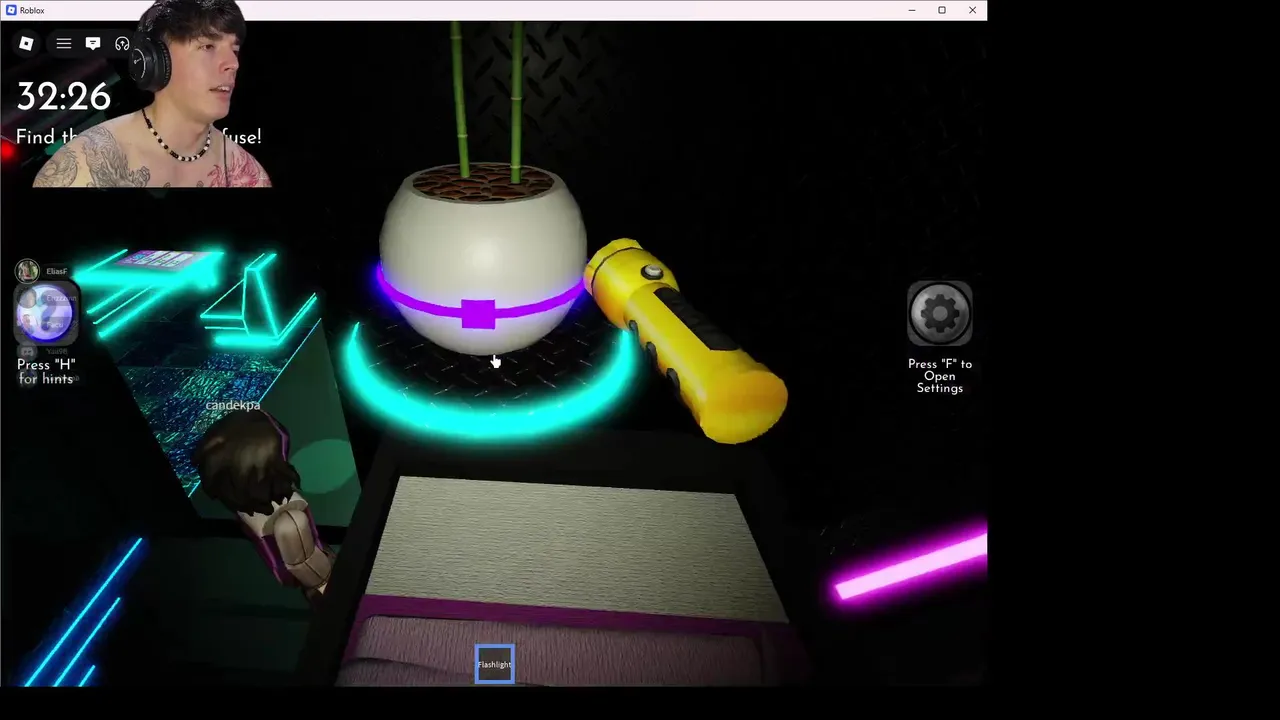Close the Roblox window
1280x720 pixels.
pyautogui.click(x=972, y=10)
